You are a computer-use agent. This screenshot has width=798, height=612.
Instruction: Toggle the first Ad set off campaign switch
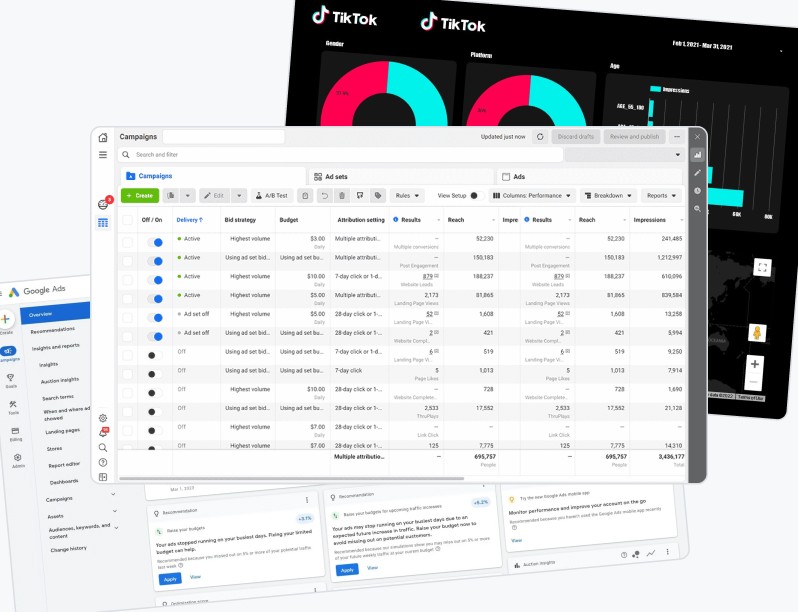tap(155, 317)
